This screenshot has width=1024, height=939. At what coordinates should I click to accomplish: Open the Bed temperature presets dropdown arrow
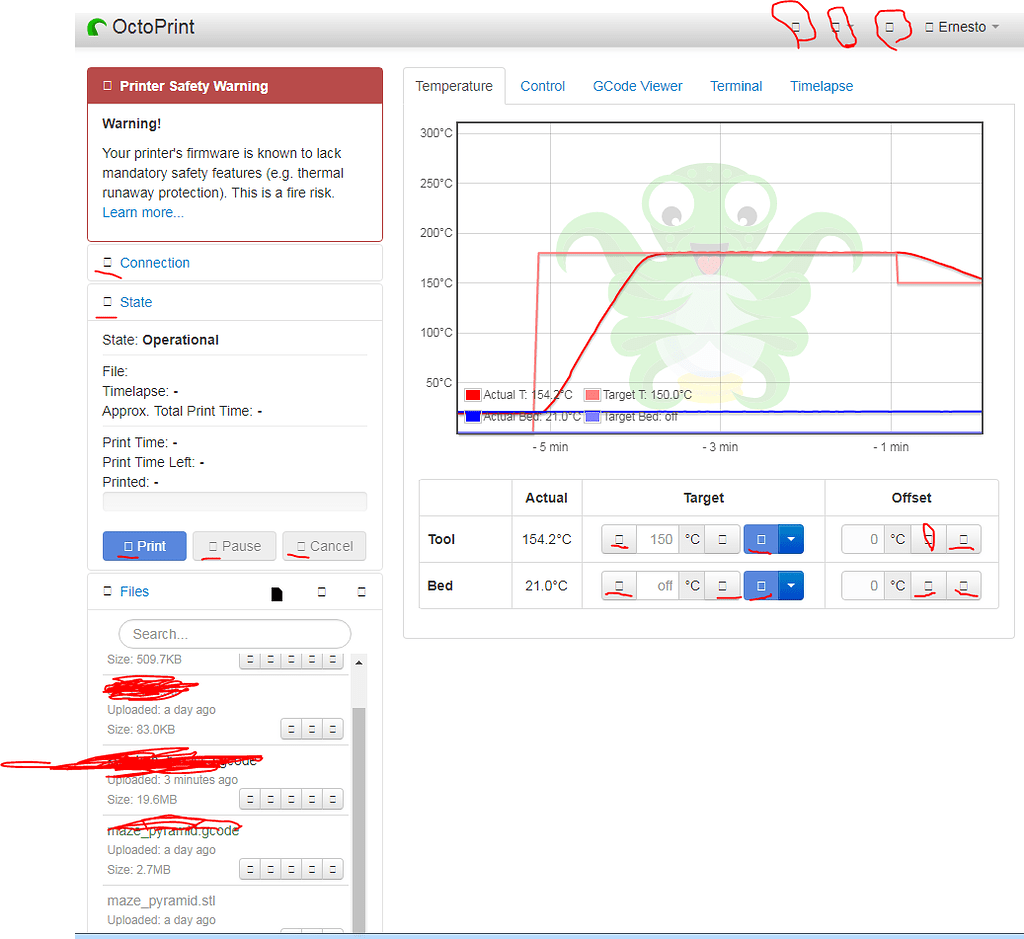[x=789, y=585]
